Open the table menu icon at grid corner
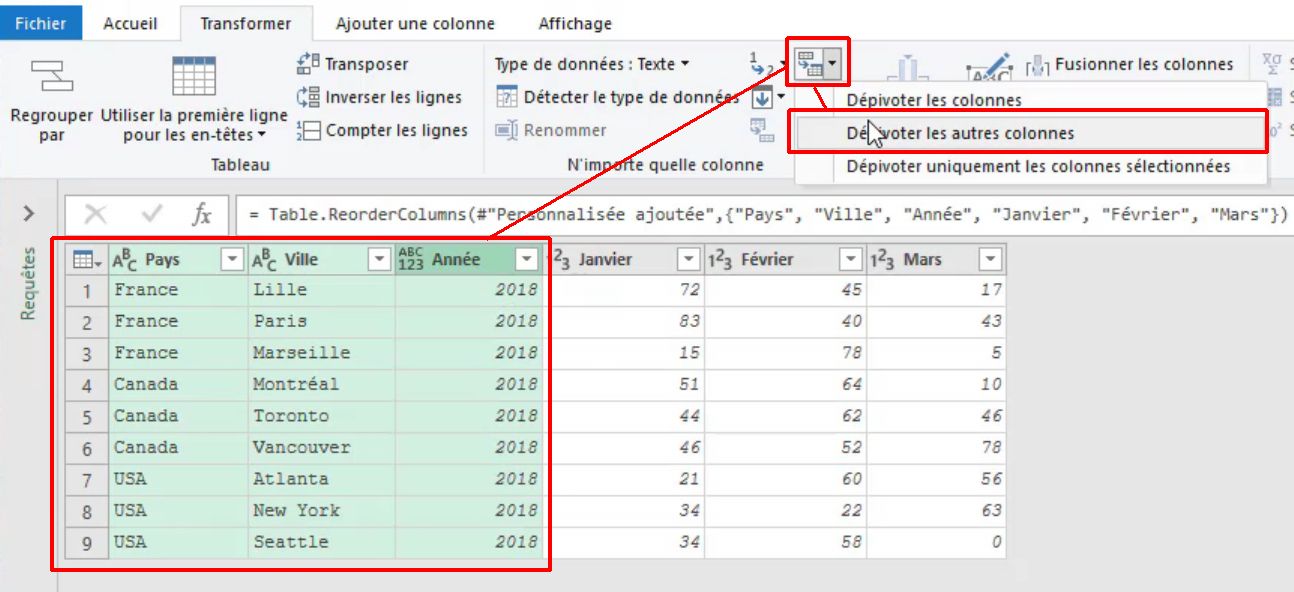This screenshot has width=1294, height=592. [87, 260]
